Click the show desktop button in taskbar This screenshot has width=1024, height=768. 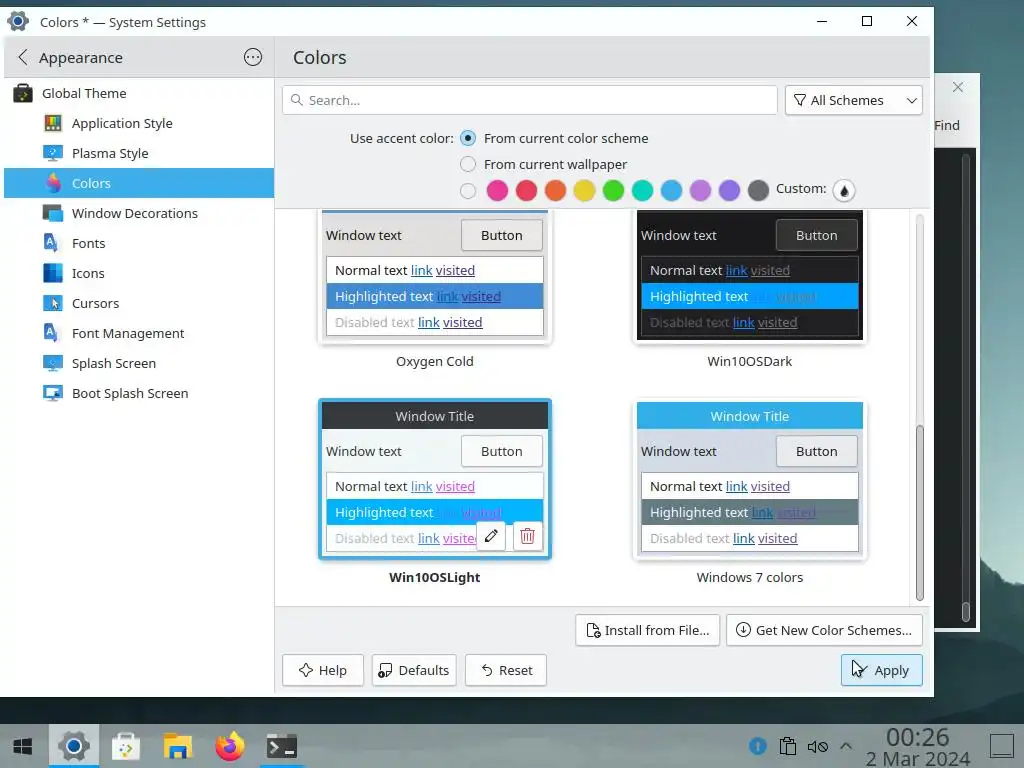(x=1001, y=746)
